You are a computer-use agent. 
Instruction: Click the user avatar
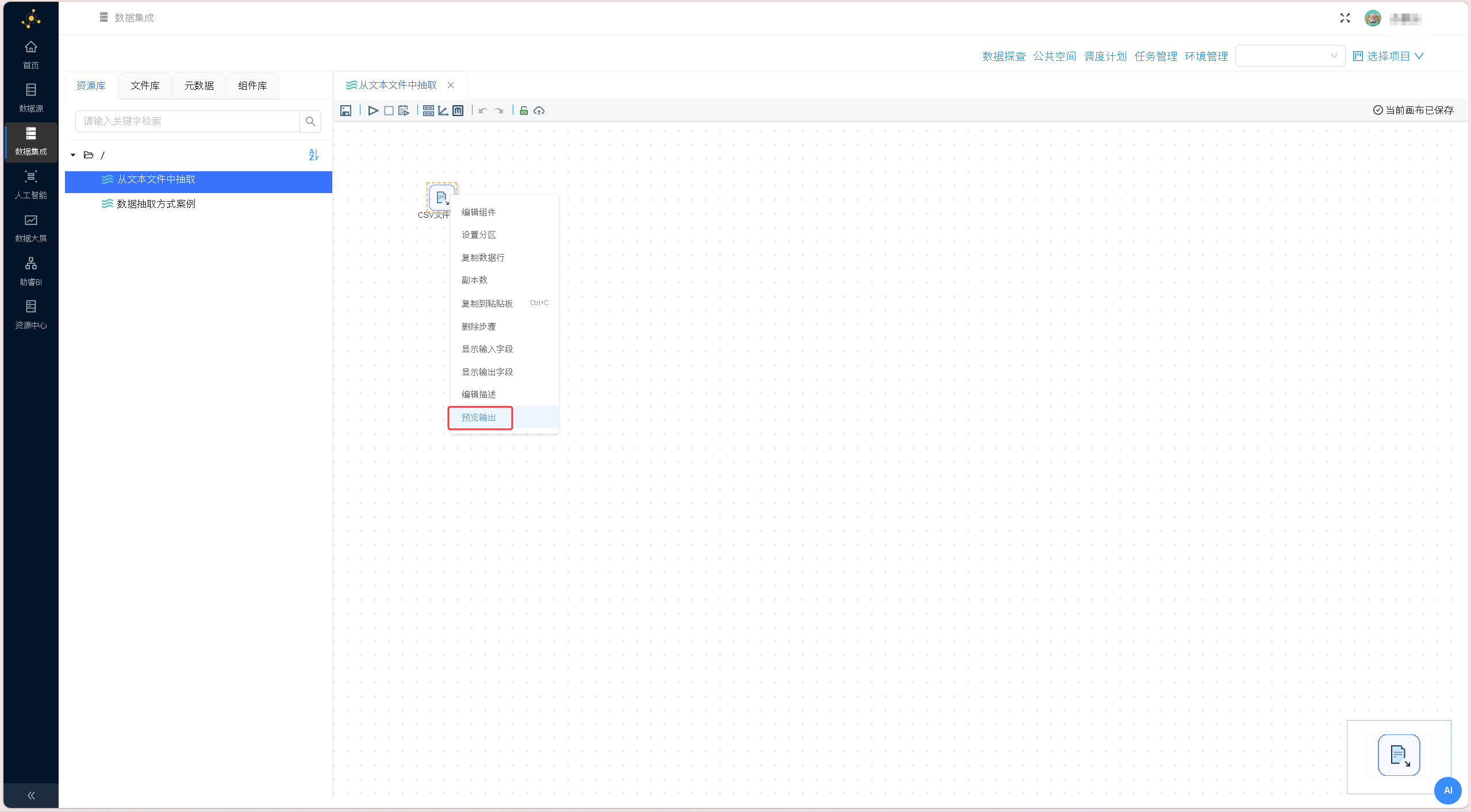pos(1373,18)
